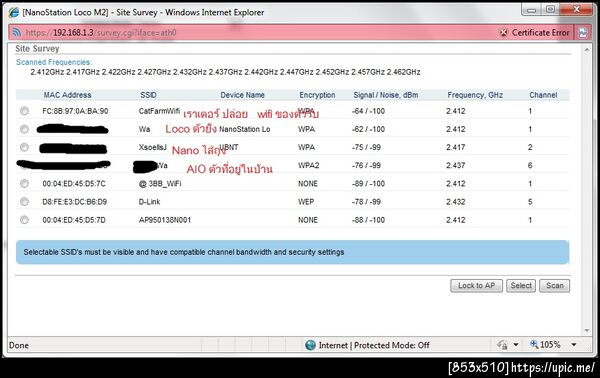The image size is (600, 378).
Task: Click scrollbar down arrow on the page
Action: [x=587, y=331]
